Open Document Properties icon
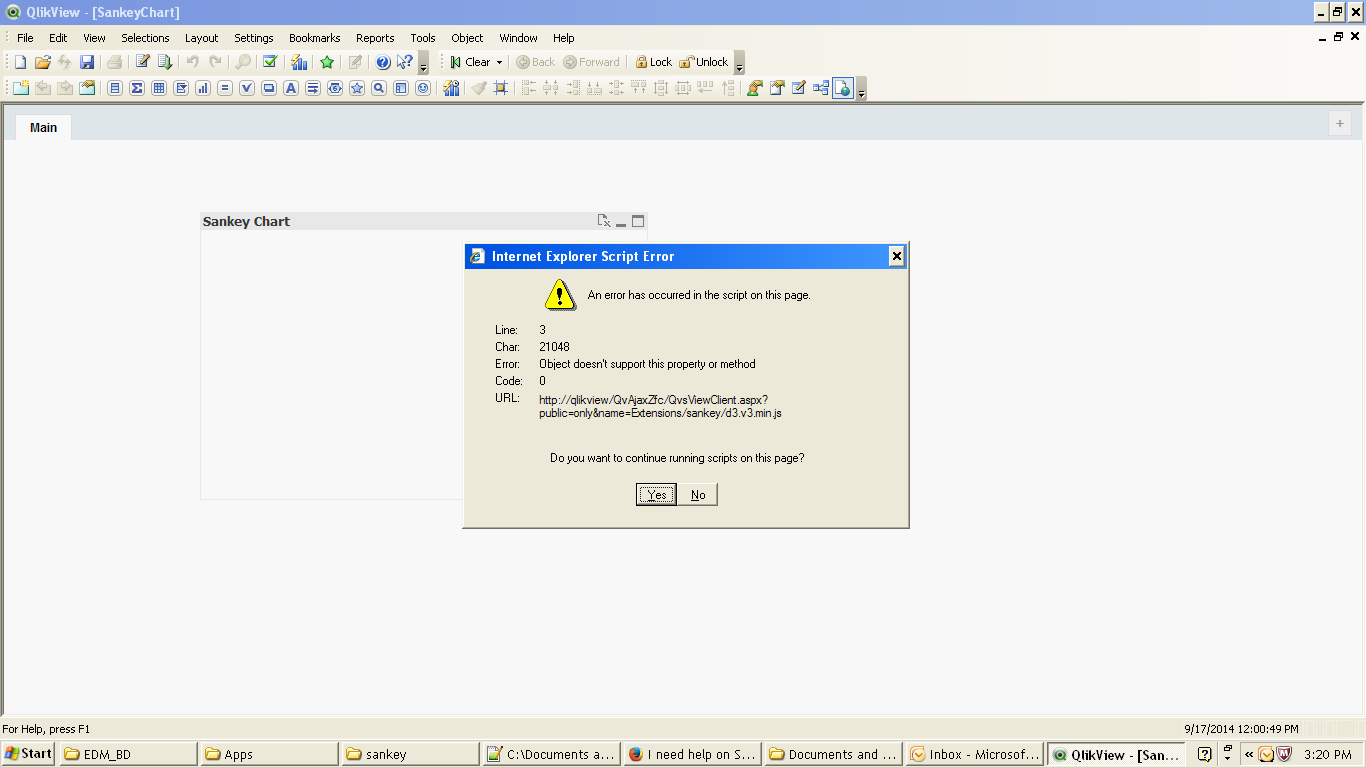This screenshot has width=1366, height=768. click(777, 88)
